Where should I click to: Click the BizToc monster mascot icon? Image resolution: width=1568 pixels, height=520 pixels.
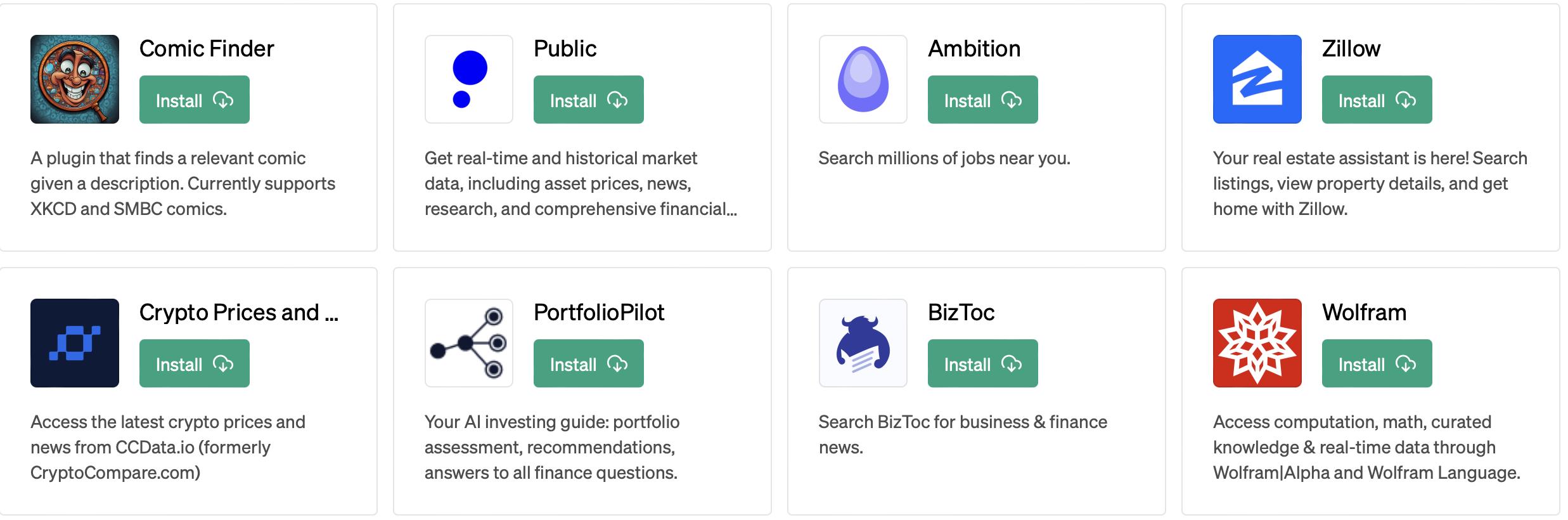click(x=863, y=343)
